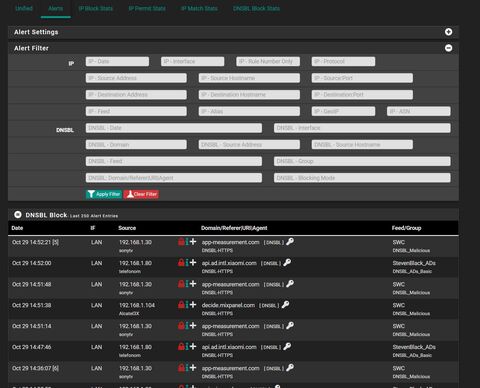Click the Clear Filter button
The image size is (480, 388).
tap(141, 194)
